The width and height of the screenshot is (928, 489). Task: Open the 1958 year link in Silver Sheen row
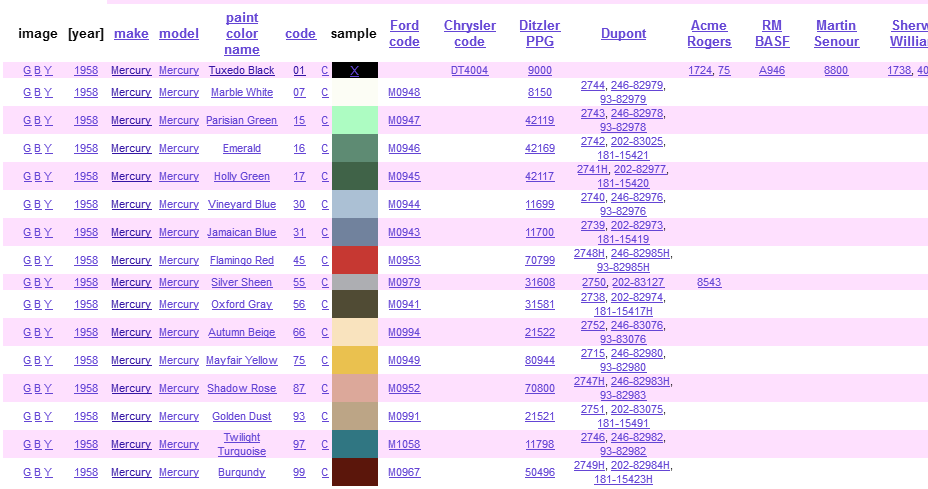tap(86, 282)
